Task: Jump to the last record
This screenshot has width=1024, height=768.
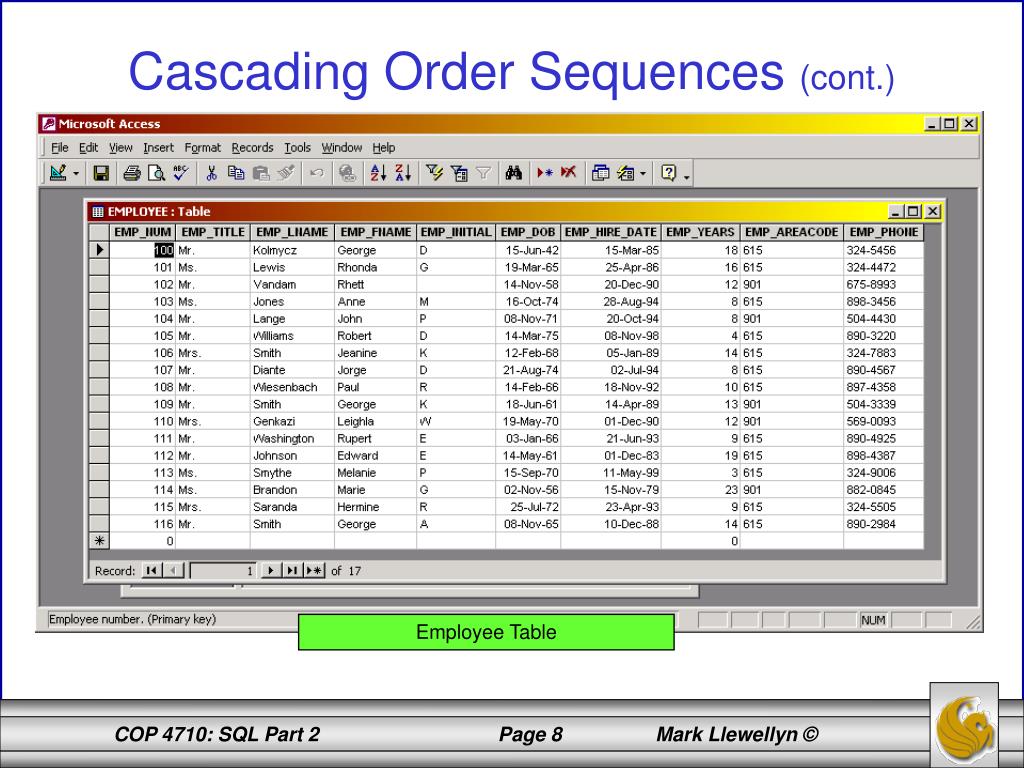Action: [x=292, y=571]
